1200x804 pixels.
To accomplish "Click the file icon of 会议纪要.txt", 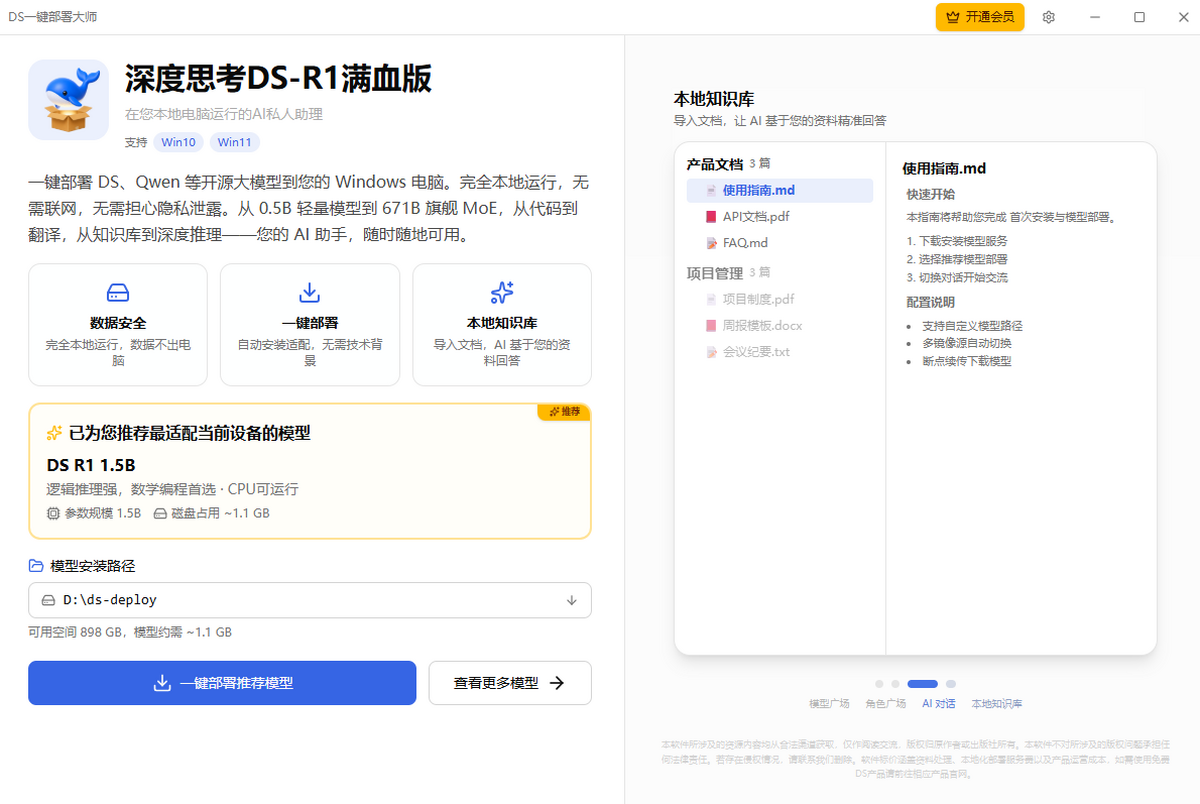I will pyautogui.click(x=711, y=352).
